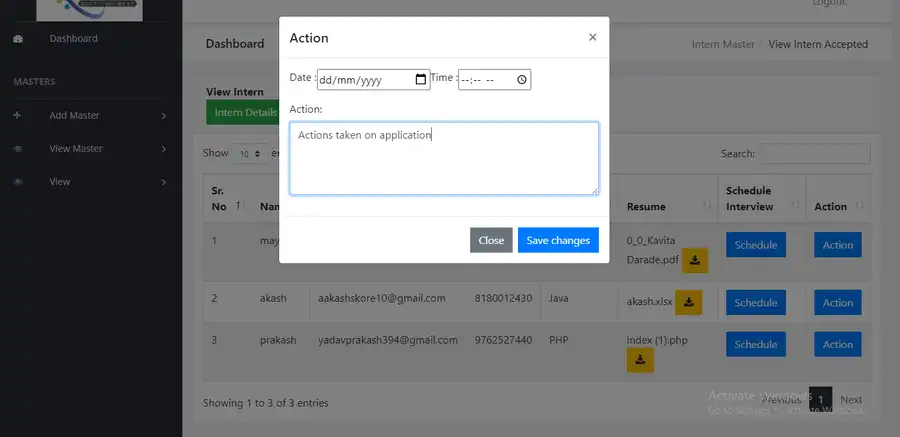The image size is (900, 437).
Task: Go to the Intern Master breadcrumb link
Action: pos(723,44)
